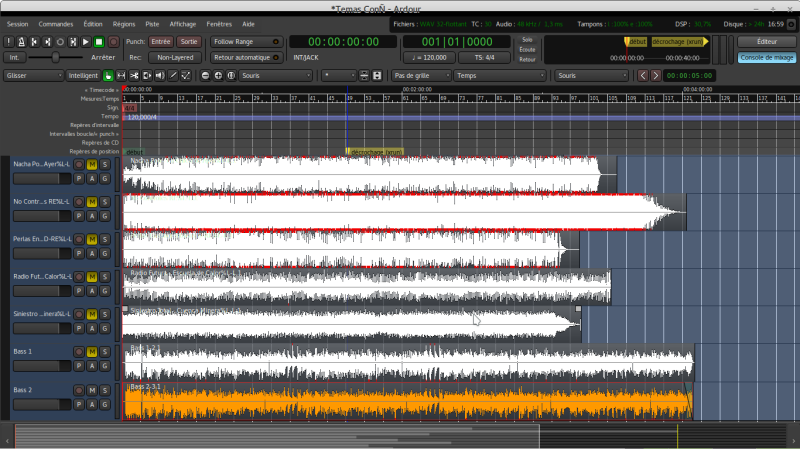Mute the Bass 2 track
800x449 pixels.
coord(92,390)
